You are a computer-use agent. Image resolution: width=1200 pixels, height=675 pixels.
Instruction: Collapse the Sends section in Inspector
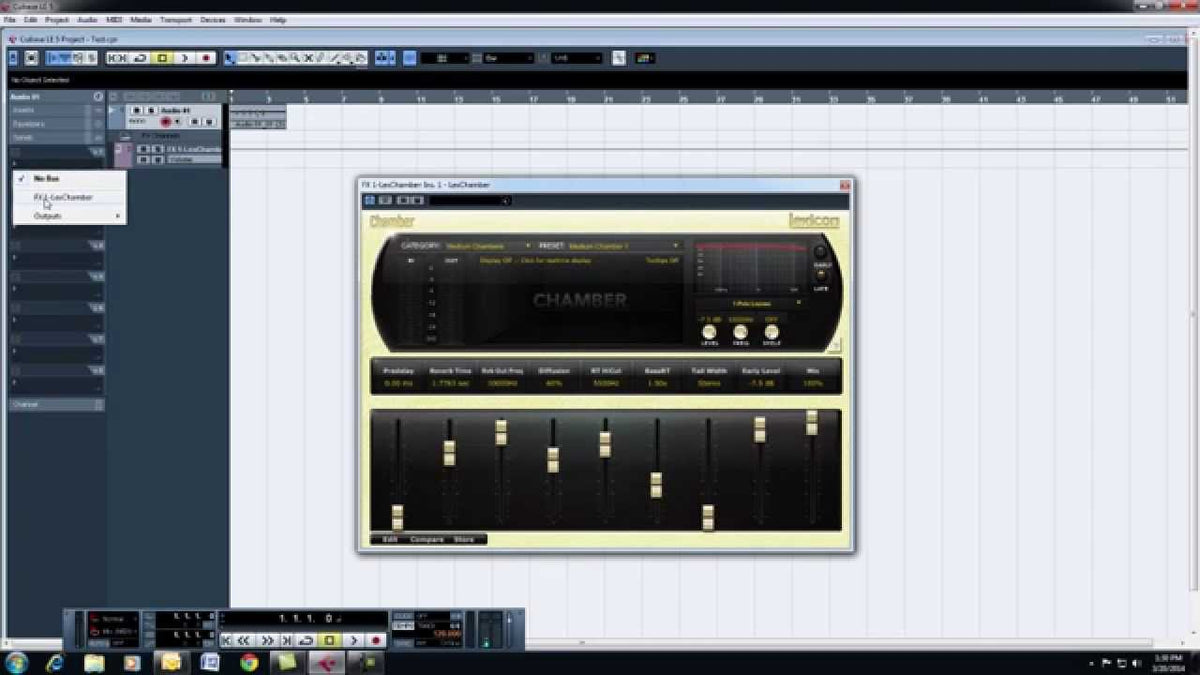point(55,138)
